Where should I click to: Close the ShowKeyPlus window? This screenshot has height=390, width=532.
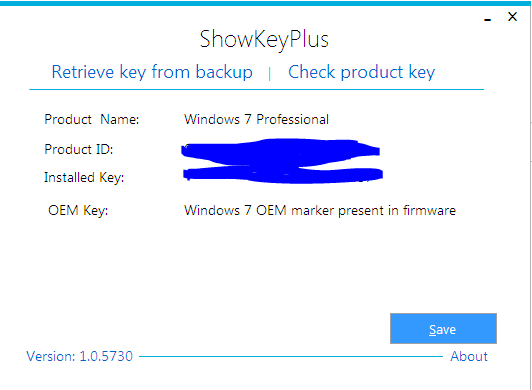coord(512,16)
